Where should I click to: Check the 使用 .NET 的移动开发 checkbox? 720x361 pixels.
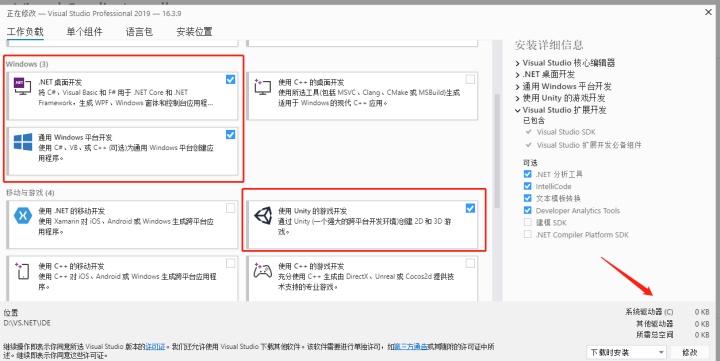231,208
